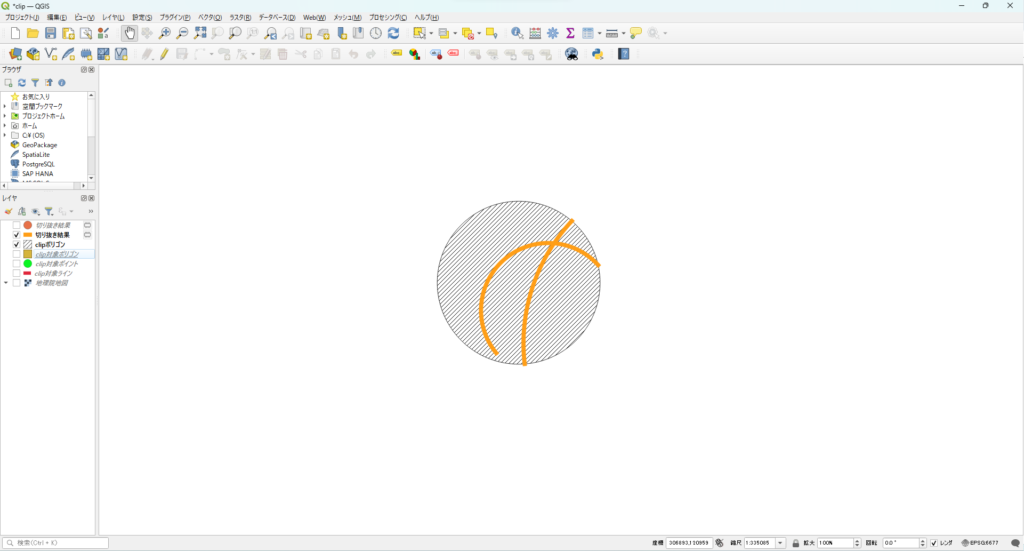The height and width of the screenshot is (551, 1024).
Task: Open the Python console
Action: click(x=597, y=54)
